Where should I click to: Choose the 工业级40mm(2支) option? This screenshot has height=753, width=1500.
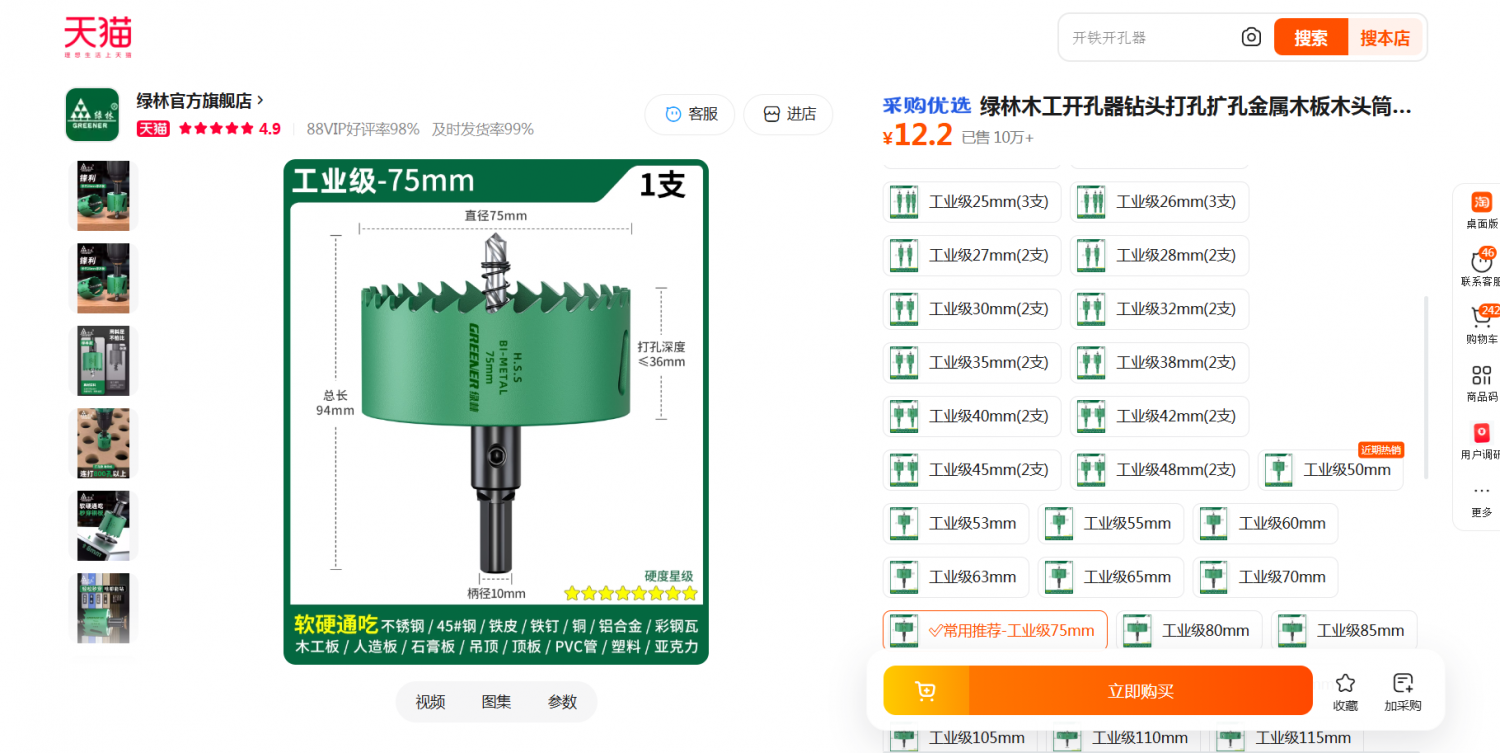click(x=971, y=416)
